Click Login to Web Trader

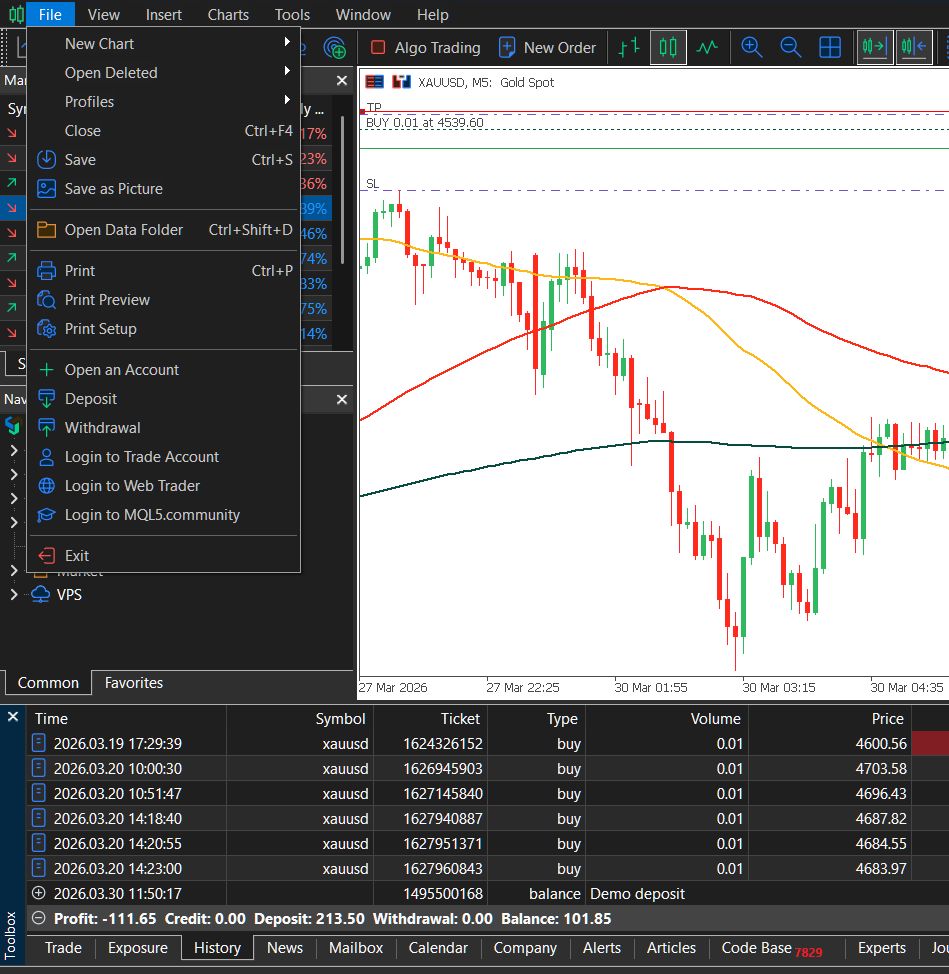pos(133,486)
